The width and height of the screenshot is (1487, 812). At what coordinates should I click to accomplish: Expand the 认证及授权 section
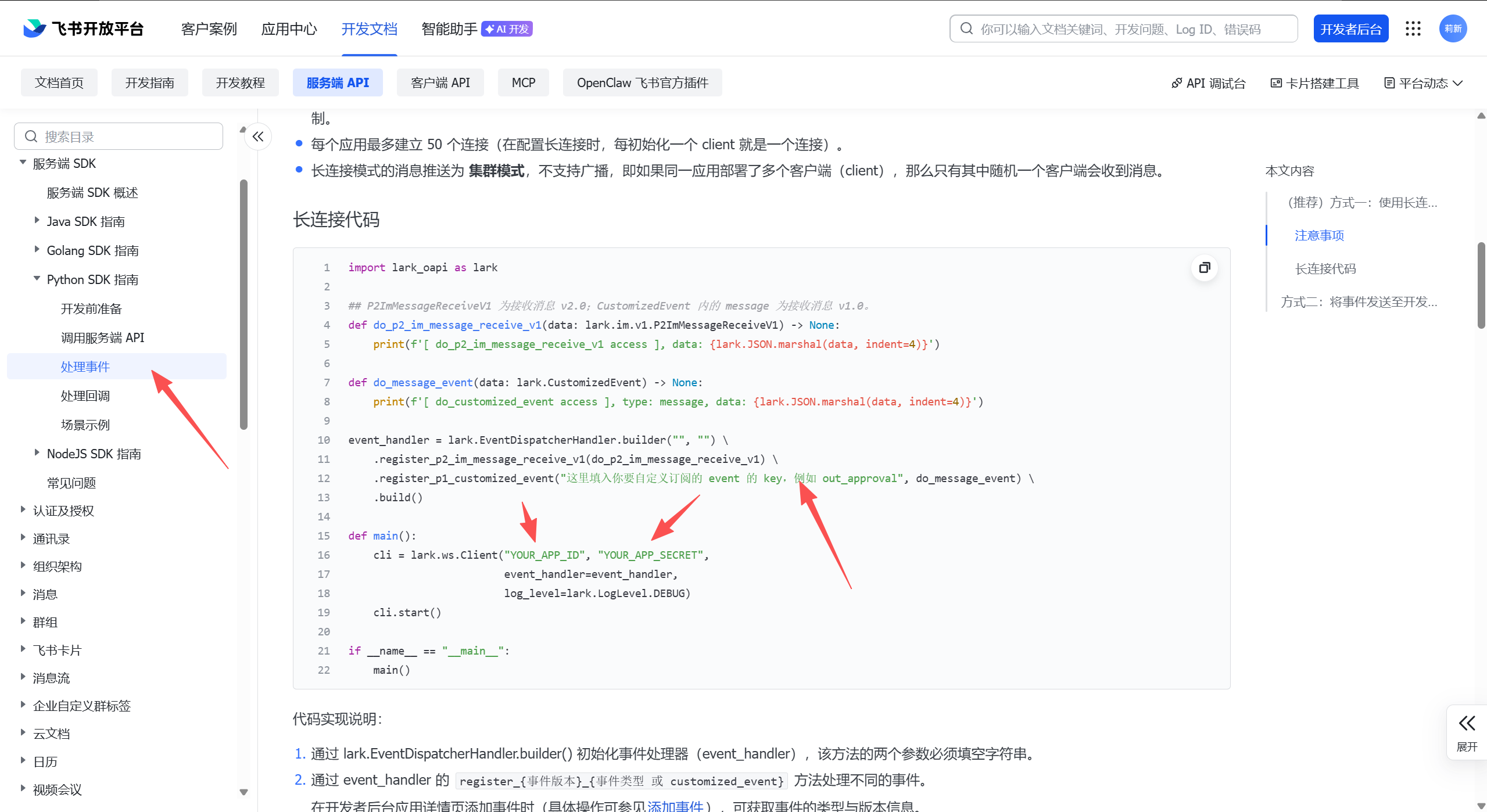[23, 510]
